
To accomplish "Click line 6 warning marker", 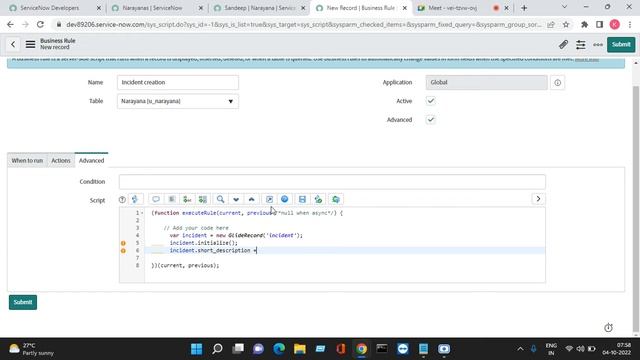I will [123, 251].
